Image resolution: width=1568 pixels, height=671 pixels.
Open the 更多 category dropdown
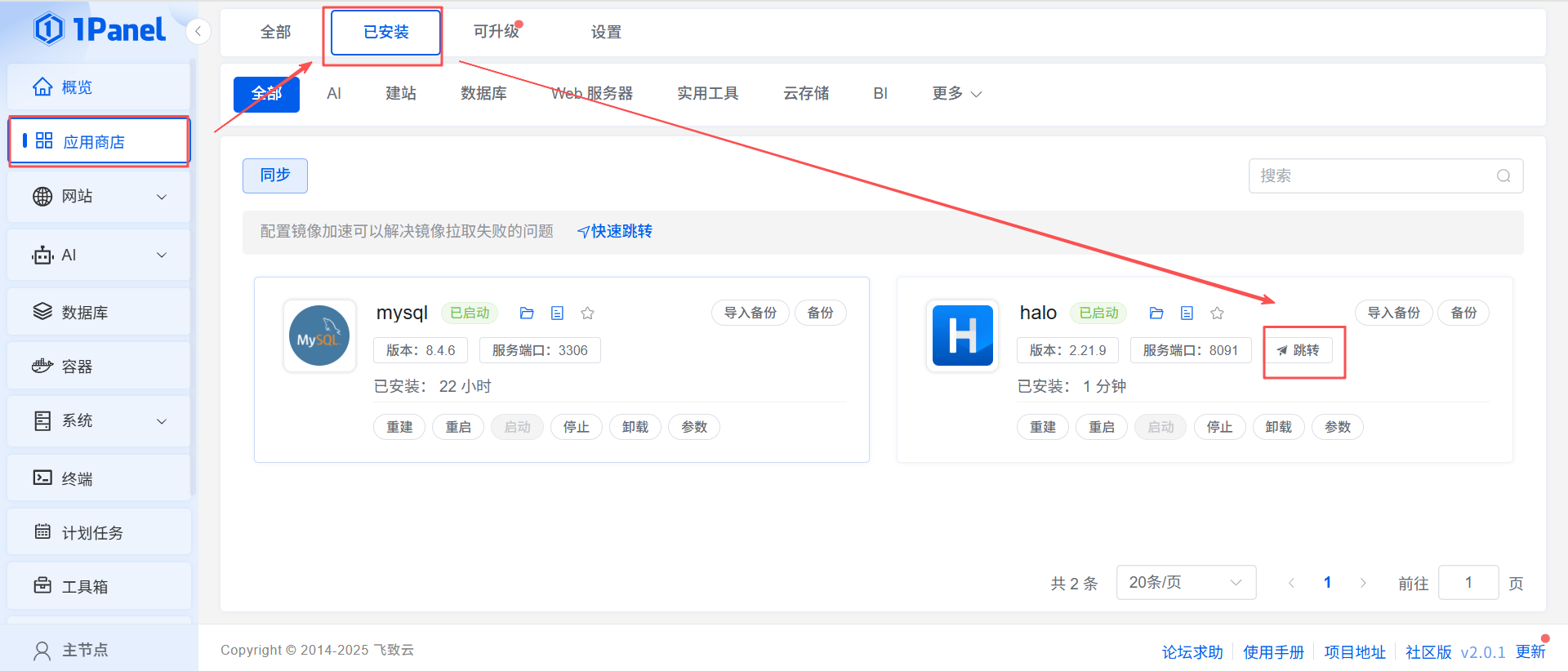click(x=956, y=94)
